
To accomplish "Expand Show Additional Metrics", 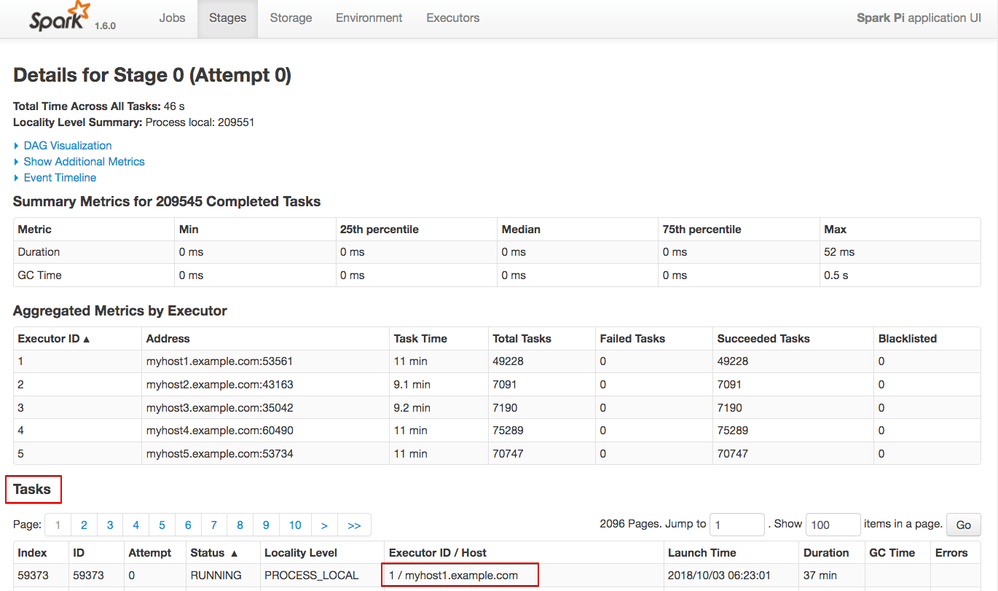I will pos(84,161).
